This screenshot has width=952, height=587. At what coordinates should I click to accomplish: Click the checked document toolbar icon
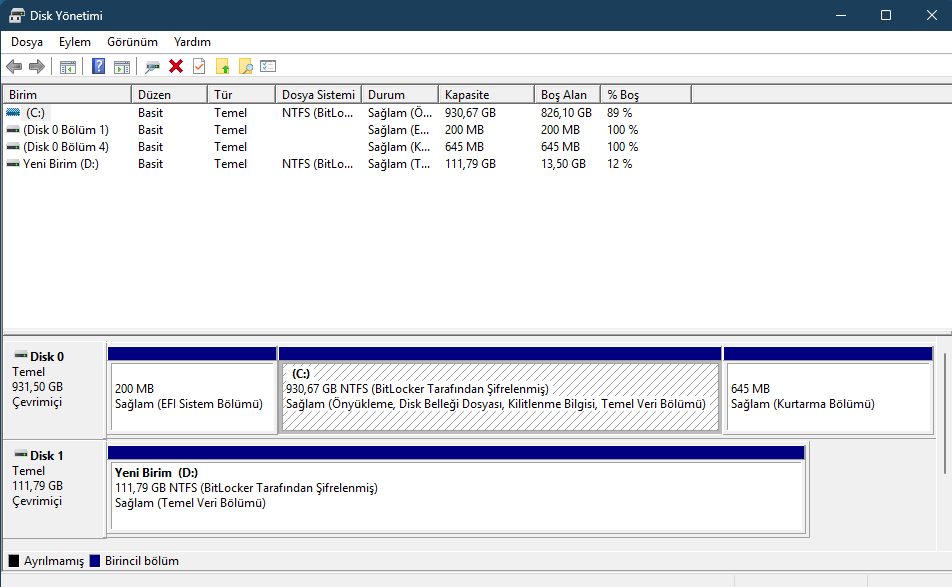tap(198, 66)
